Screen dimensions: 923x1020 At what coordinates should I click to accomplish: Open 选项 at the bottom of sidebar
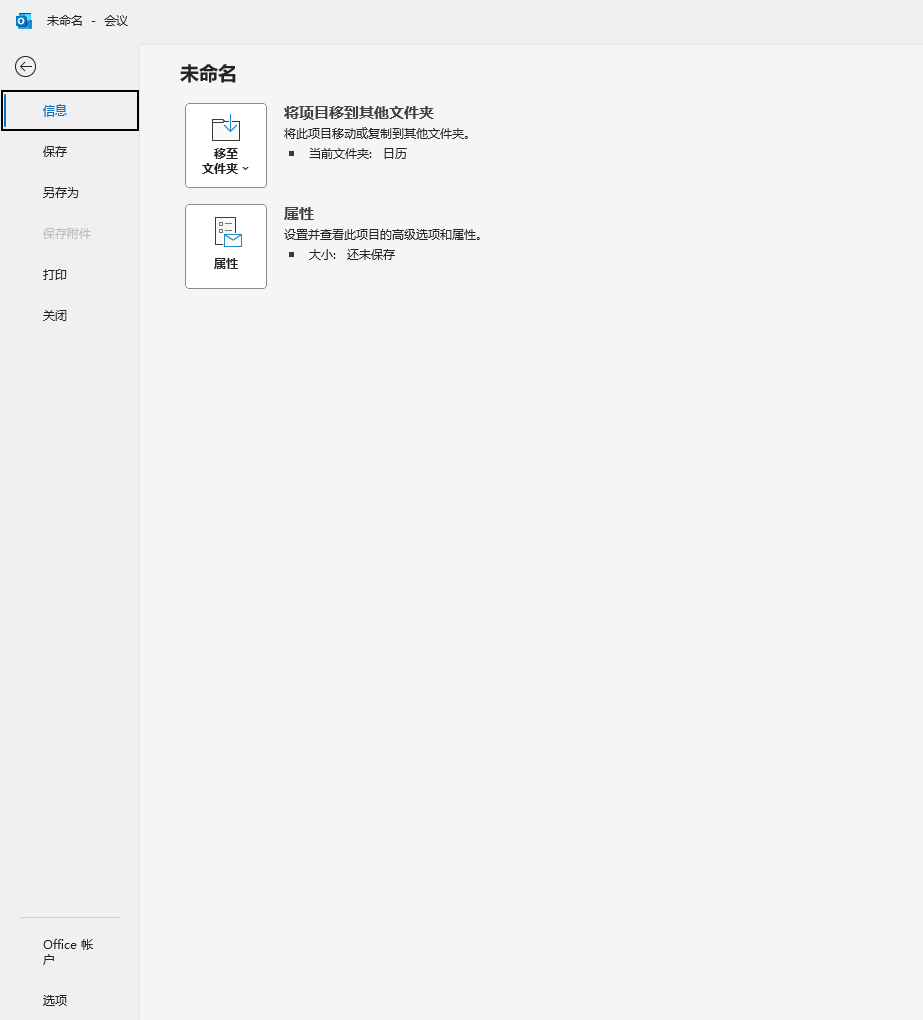55,1000
